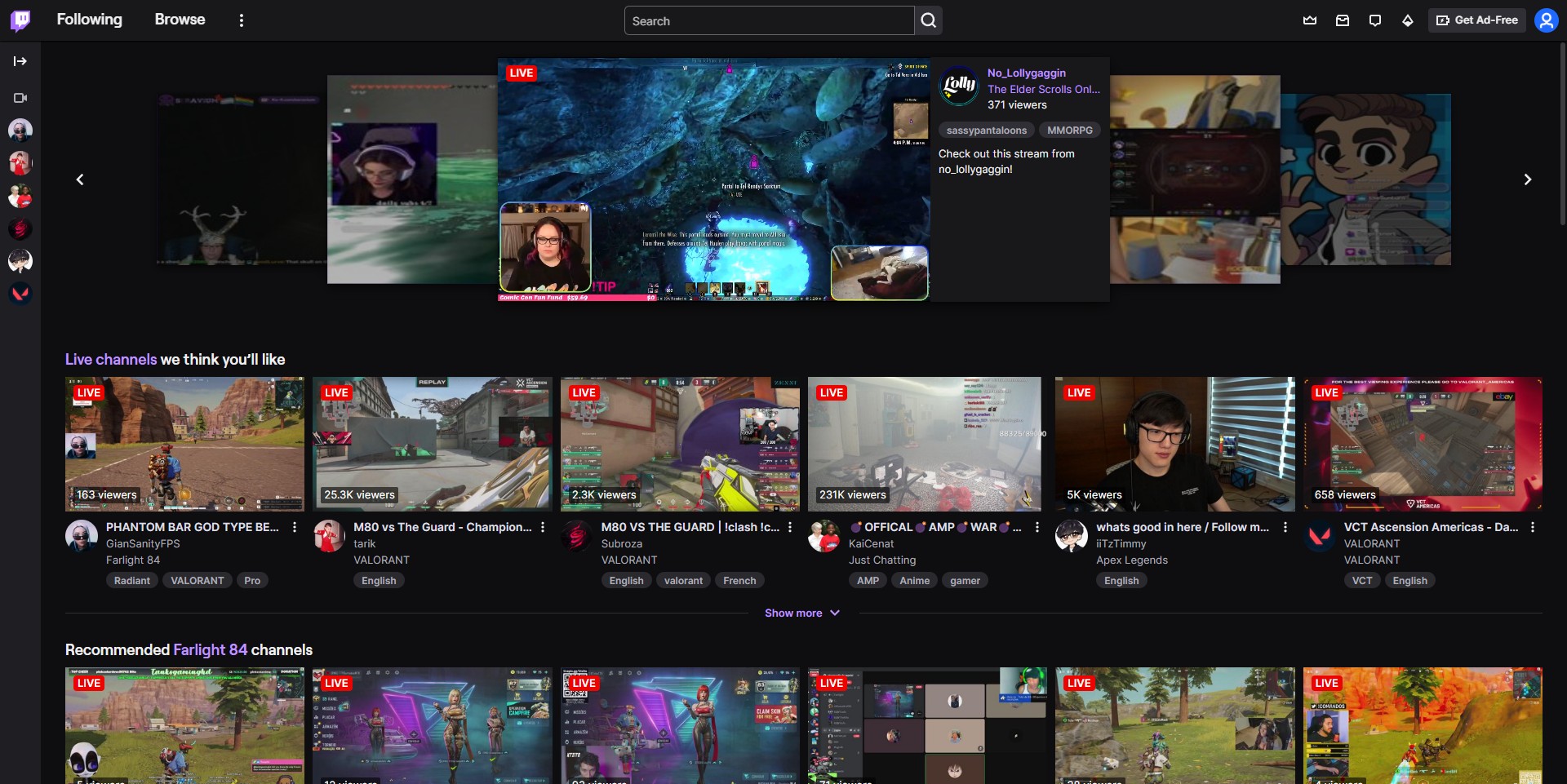Select the VCT tag
Screen dimensions: 1567x784
(x=1362, y=581)
